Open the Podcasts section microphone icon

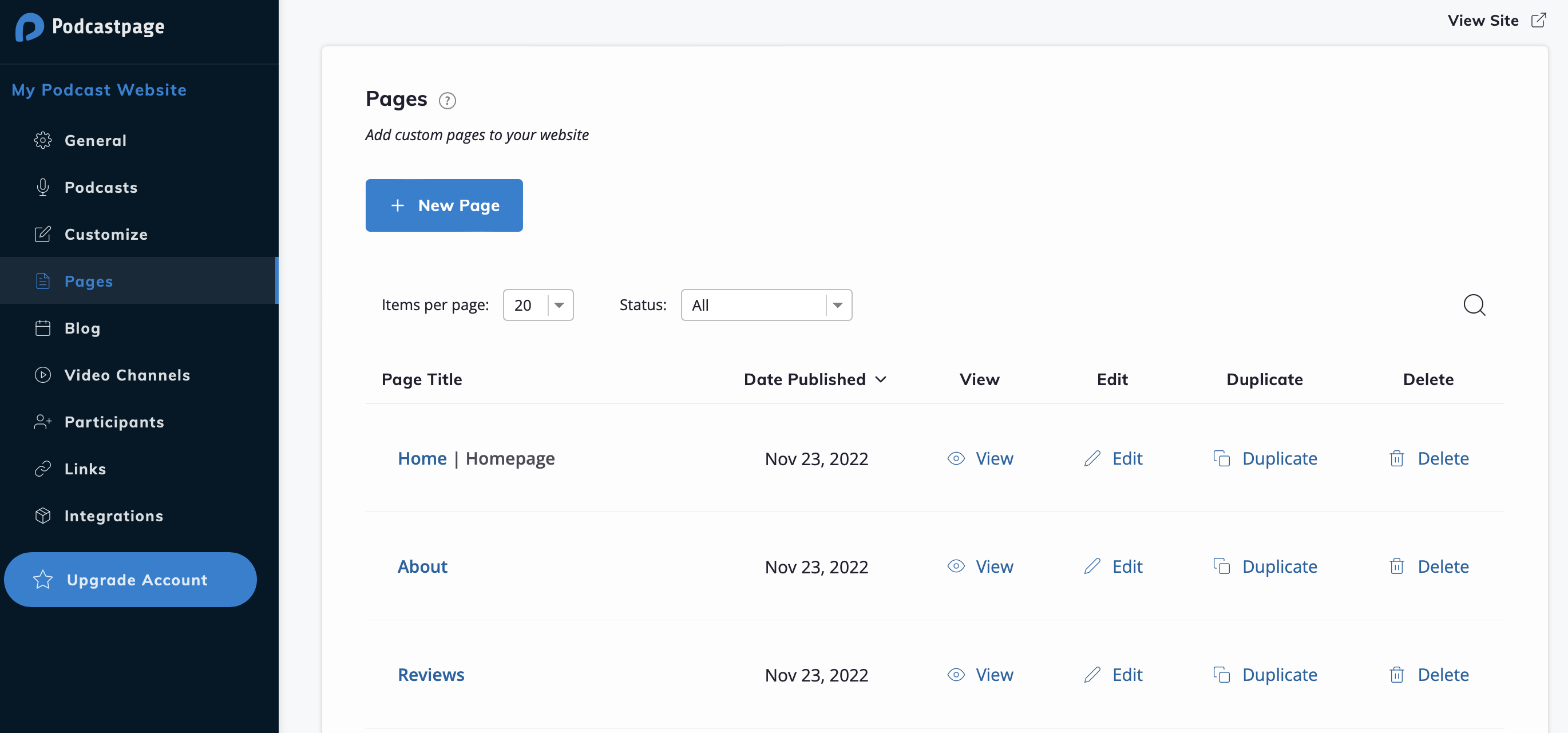point(42,187)
